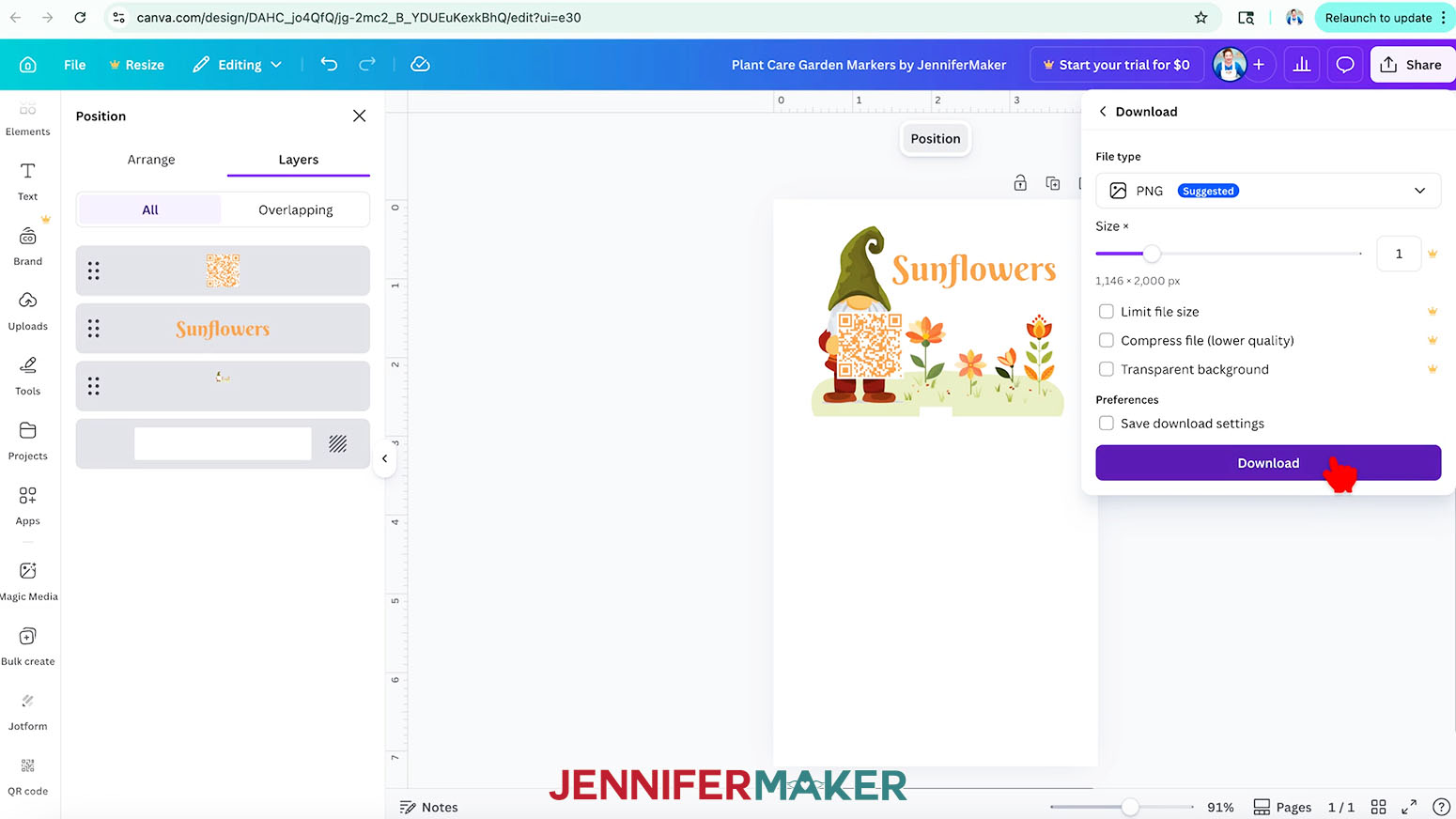Open Jotform app
The height and width of the screenshot is (819, 1456).
[28, 711]
